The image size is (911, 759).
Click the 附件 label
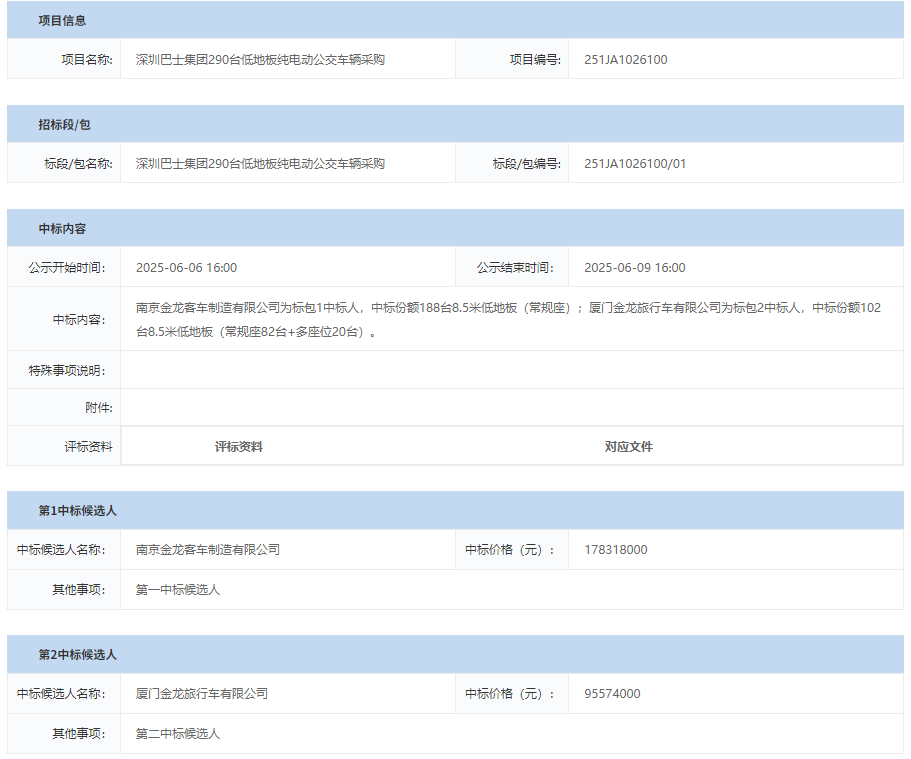(99, 408)
